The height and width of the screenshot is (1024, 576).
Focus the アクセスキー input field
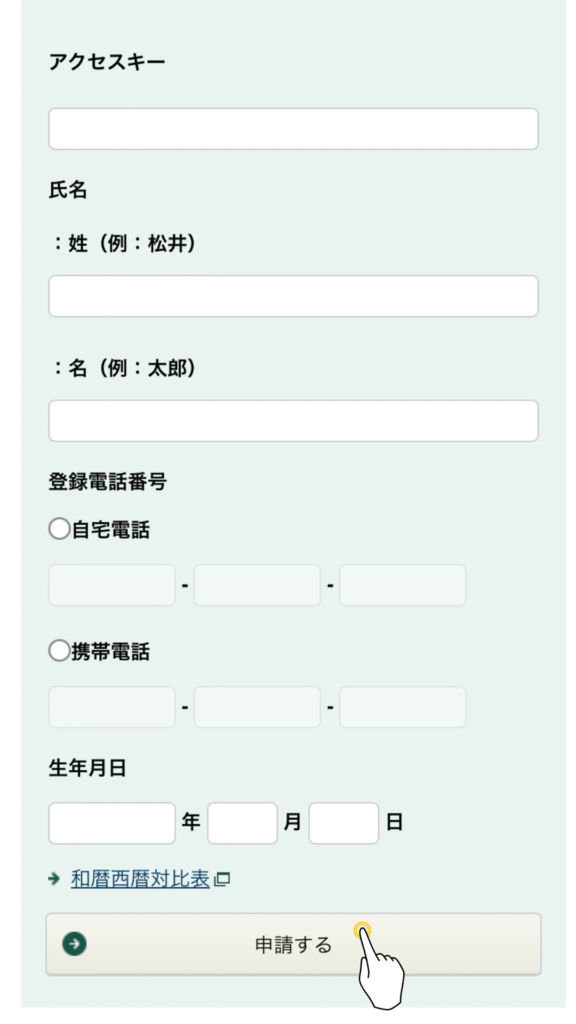pos(293,129)
